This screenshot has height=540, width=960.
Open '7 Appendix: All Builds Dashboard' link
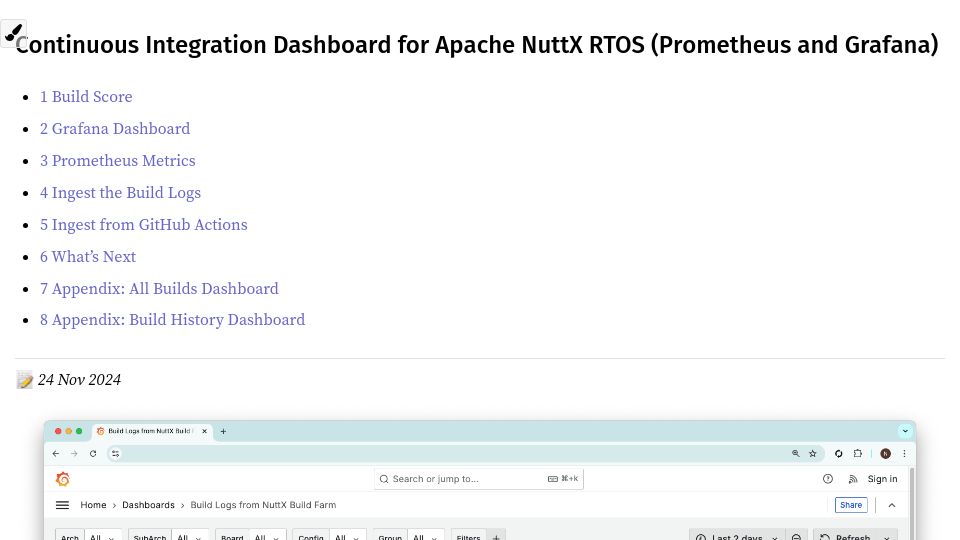point(159,288)
